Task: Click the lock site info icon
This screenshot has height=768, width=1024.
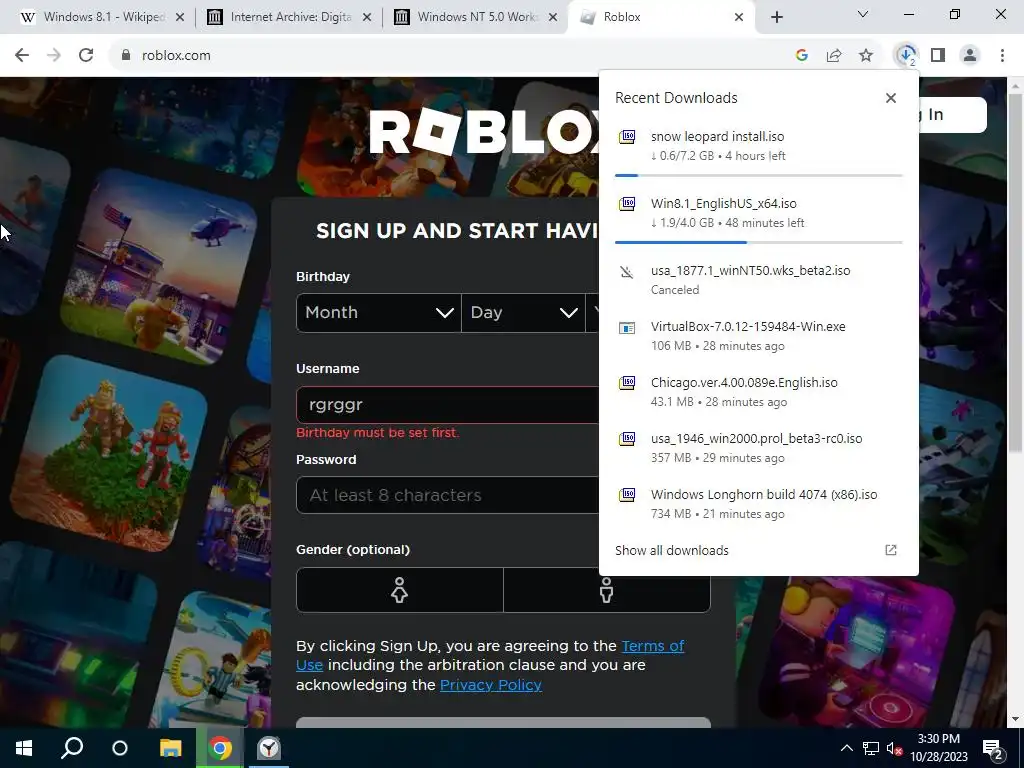Action: click(x=126, y=56)
